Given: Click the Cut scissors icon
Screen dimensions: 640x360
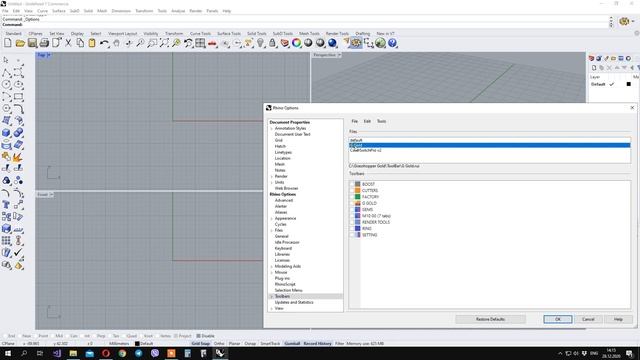Looking at the screenshot, I should [x=68, y=43].
